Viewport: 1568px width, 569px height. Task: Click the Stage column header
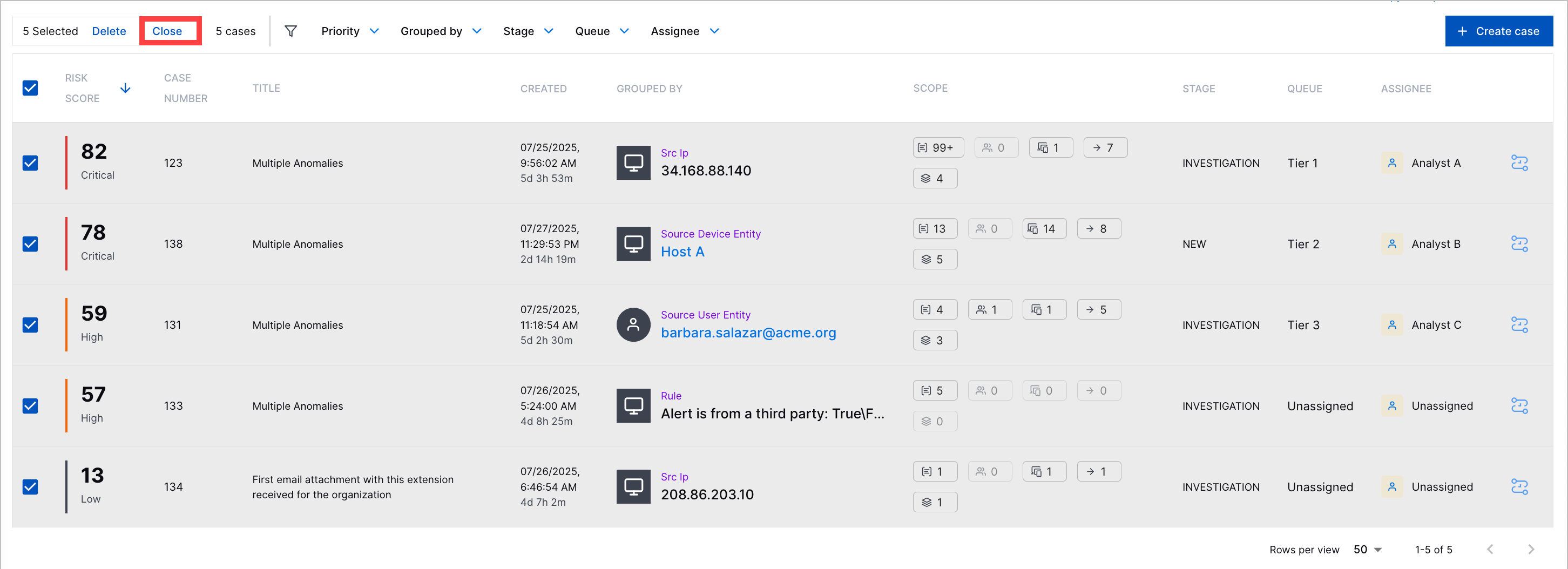pos(1199,89)
